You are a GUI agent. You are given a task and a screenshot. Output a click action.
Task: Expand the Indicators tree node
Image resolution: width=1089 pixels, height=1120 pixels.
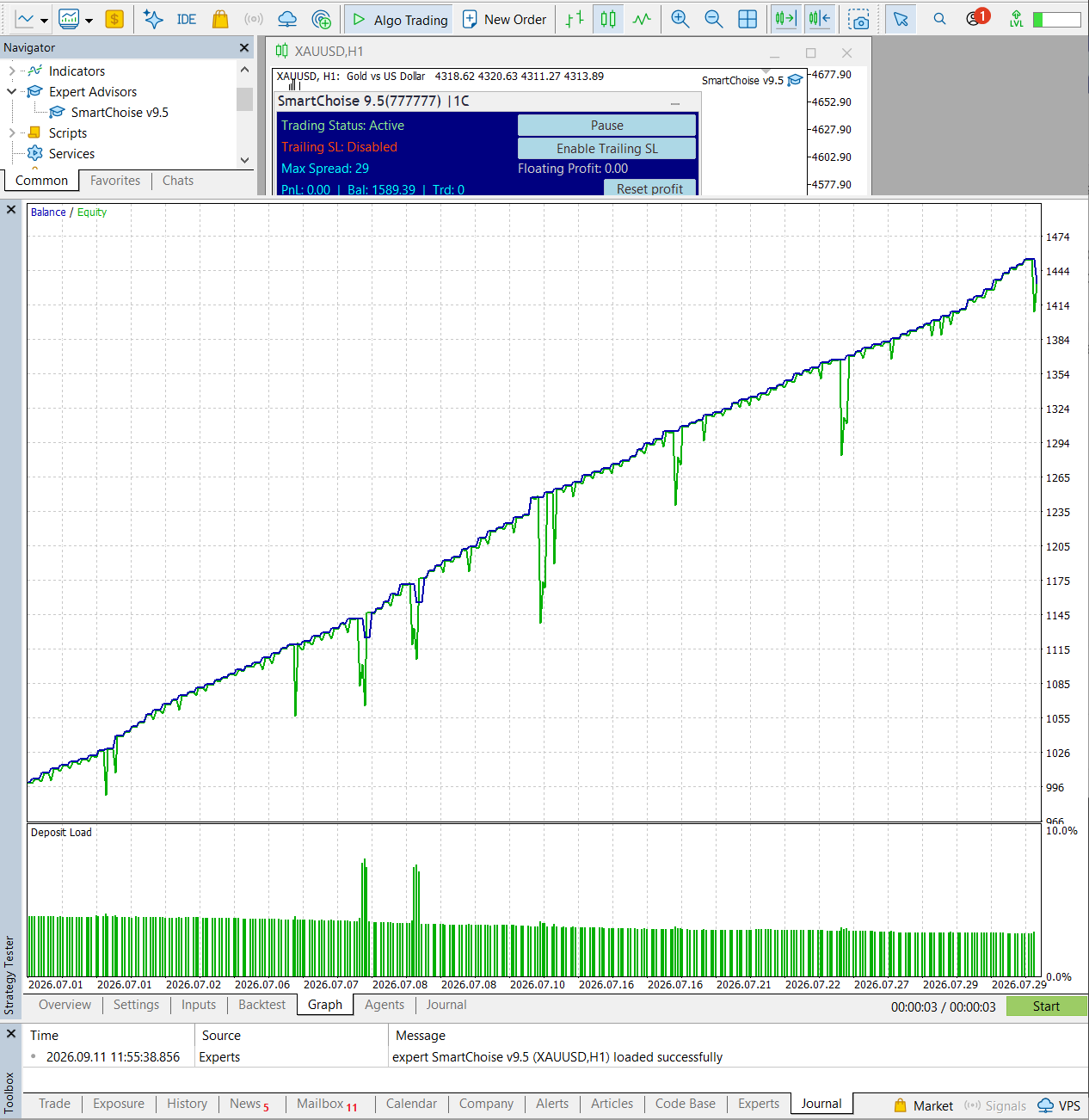(11, 71)
